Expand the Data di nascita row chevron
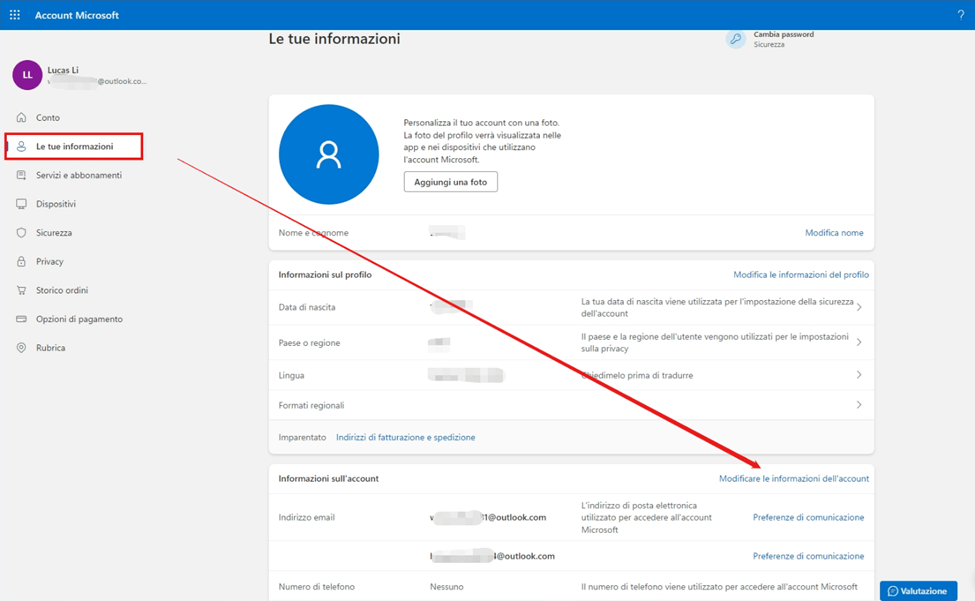The image size is (975, 601). pos(859,307)
